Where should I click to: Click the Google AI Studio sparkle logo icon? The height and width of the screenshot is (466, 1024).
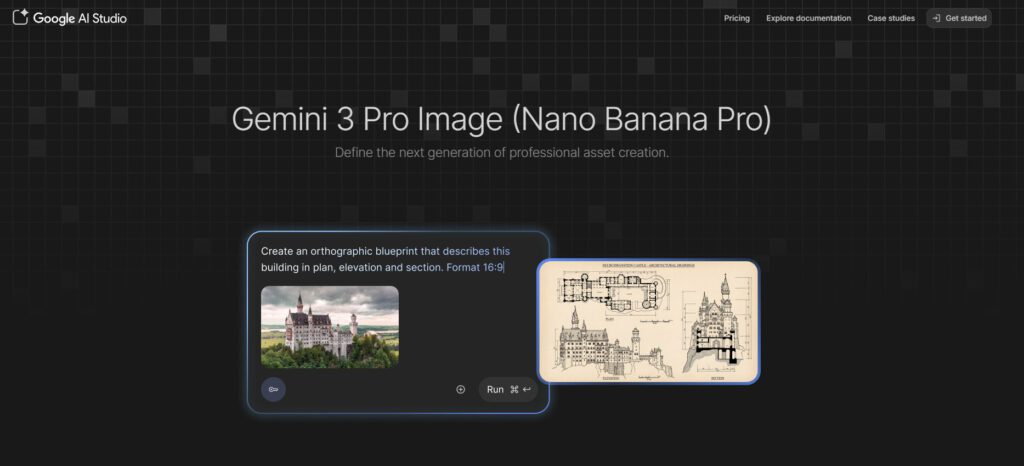click(x=20, y=18)
